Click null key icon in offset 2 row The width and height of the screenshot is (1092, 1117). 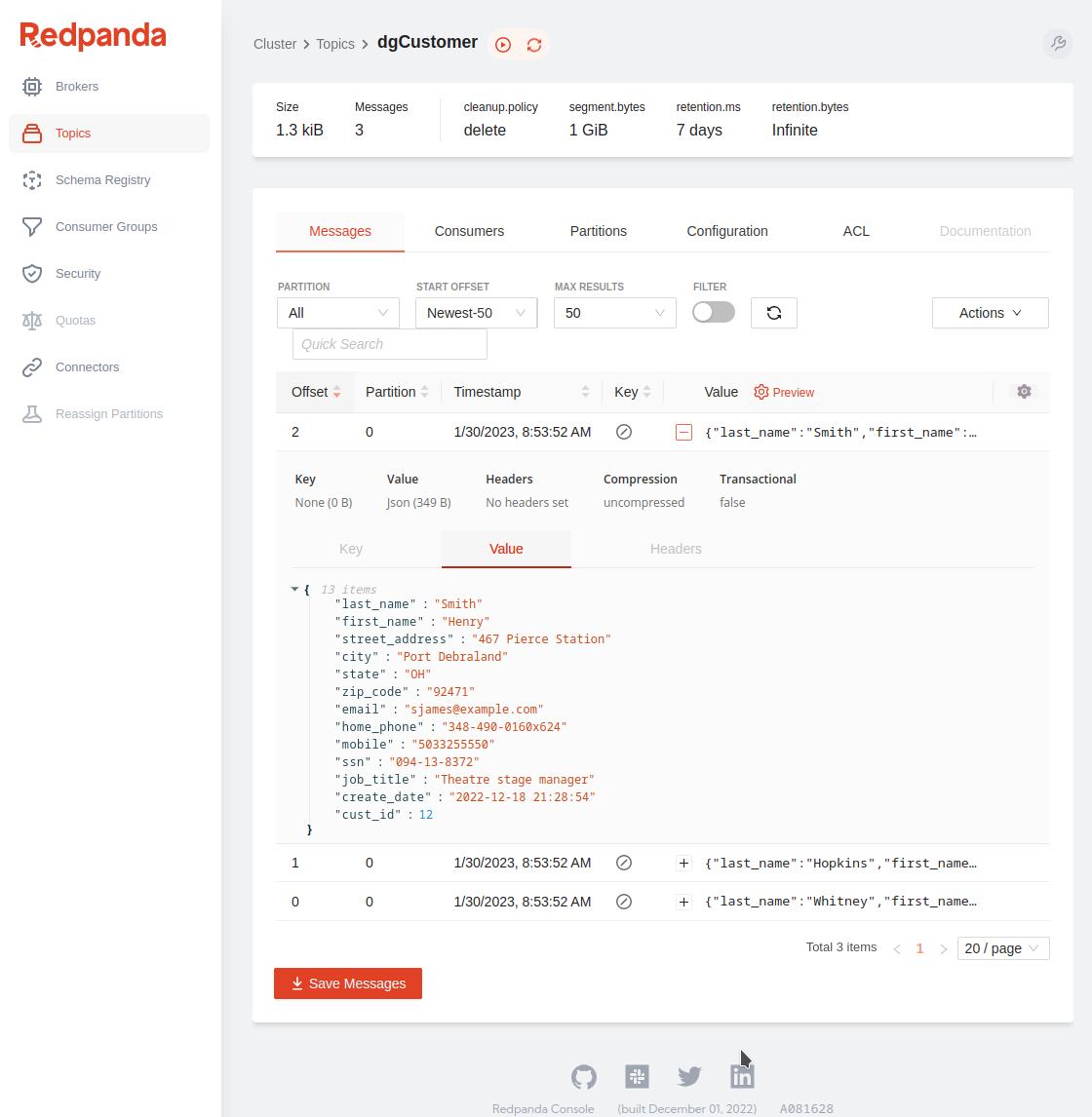point(624,432)
